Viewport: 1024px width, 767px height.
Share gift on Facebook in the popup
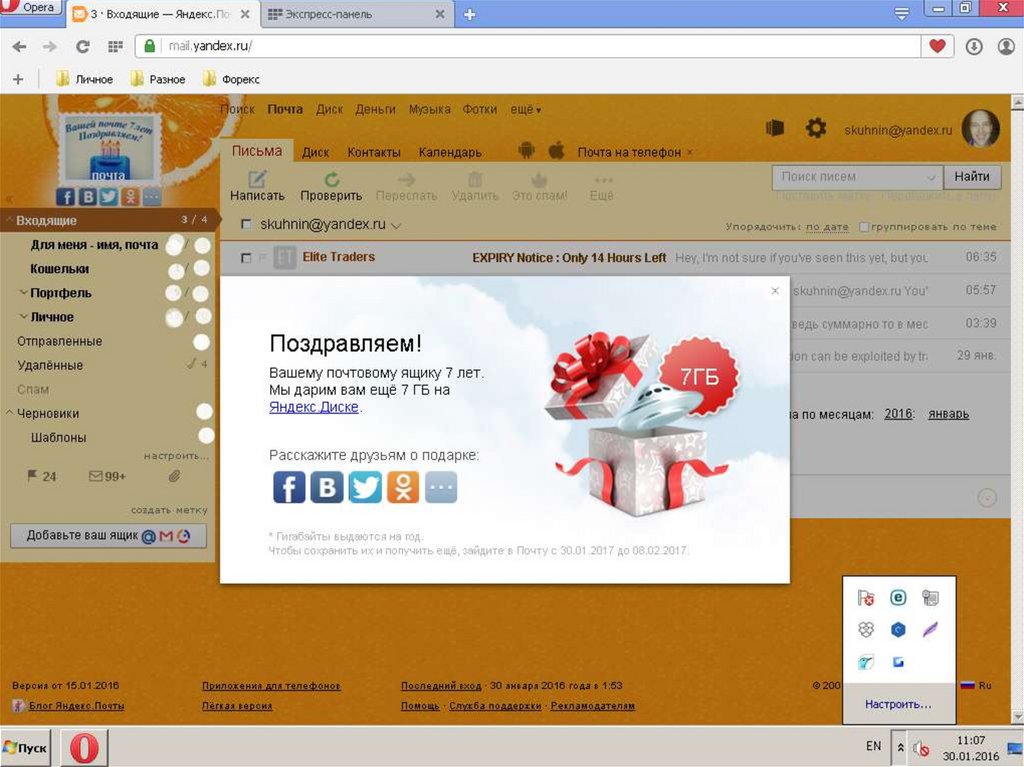point(289,487)
